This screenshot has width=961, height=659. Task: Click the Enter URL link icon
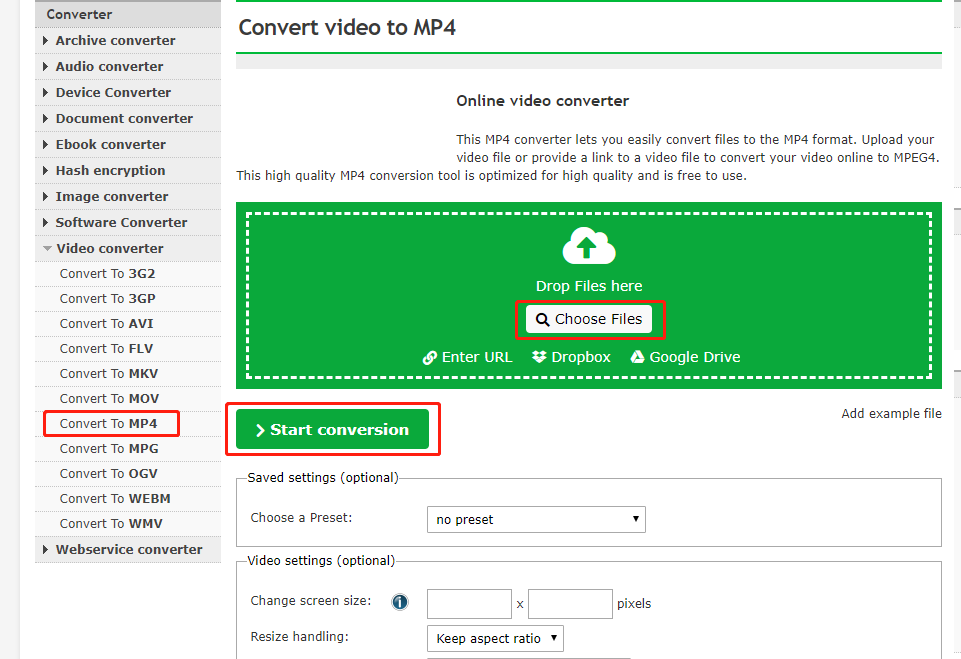tap(430, 357)
